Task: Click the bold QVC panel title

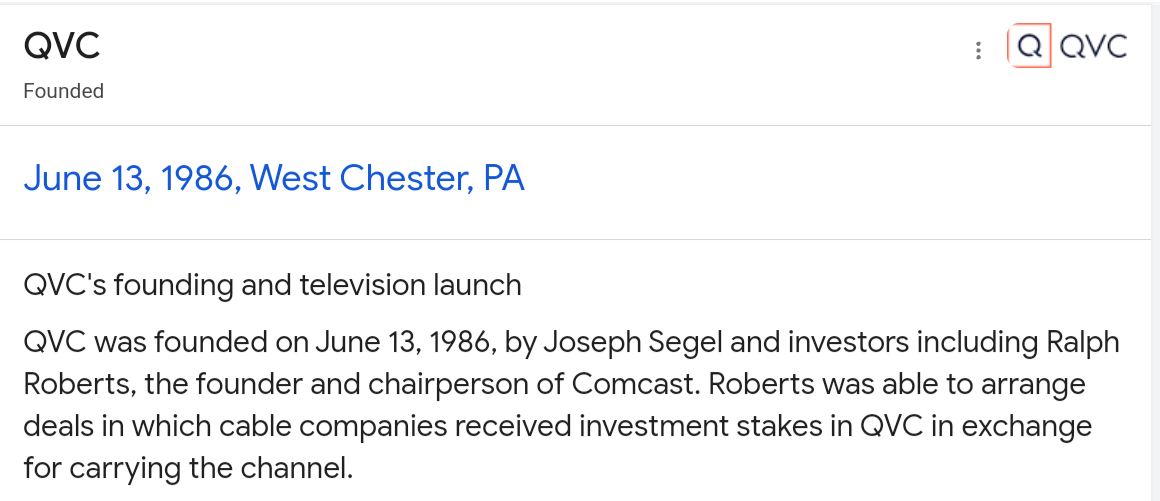Action: pyautogui.click(x=62, y=46)
